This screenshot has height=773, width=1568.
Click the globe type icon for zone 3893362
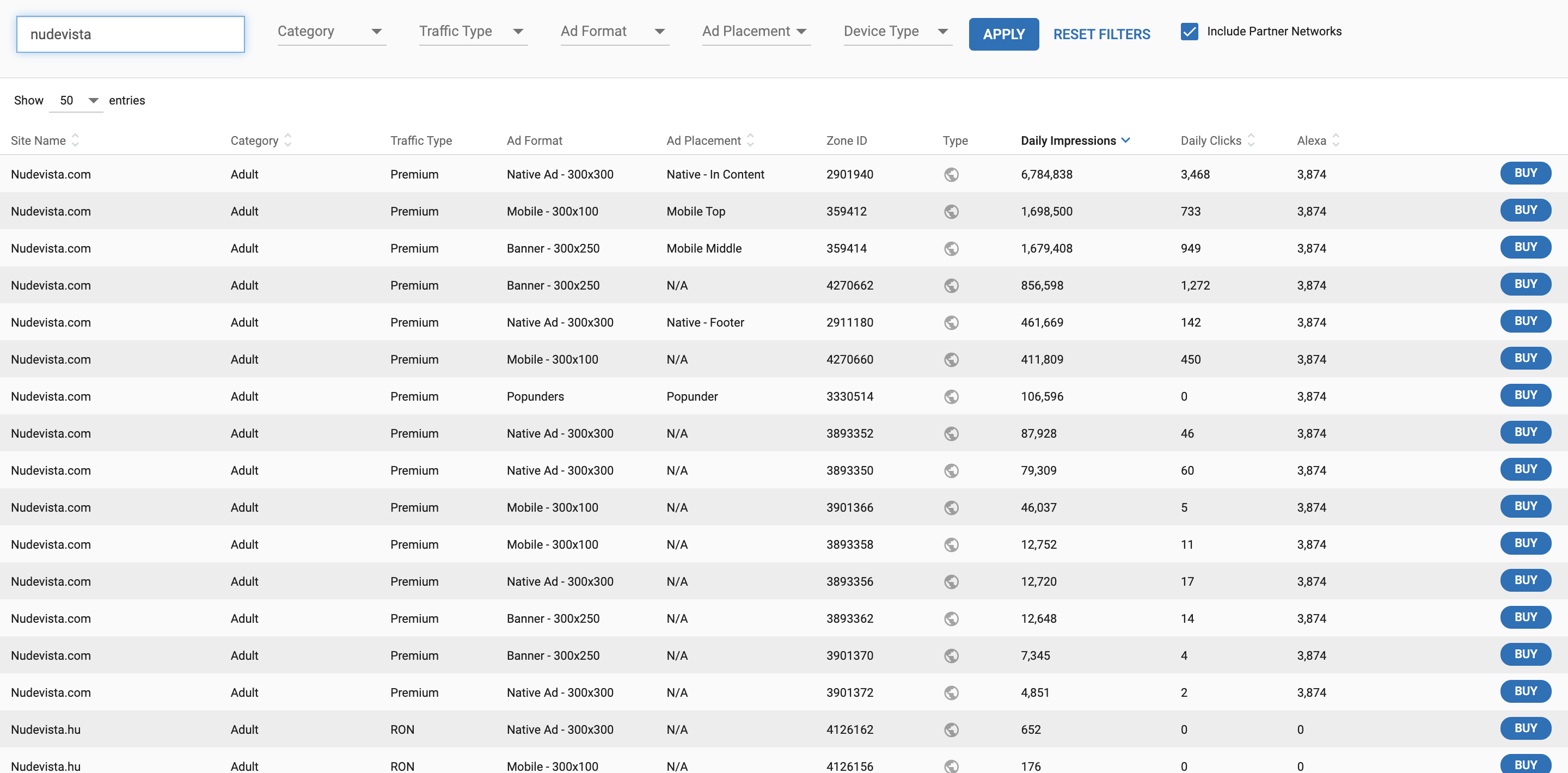pos(951,619)
